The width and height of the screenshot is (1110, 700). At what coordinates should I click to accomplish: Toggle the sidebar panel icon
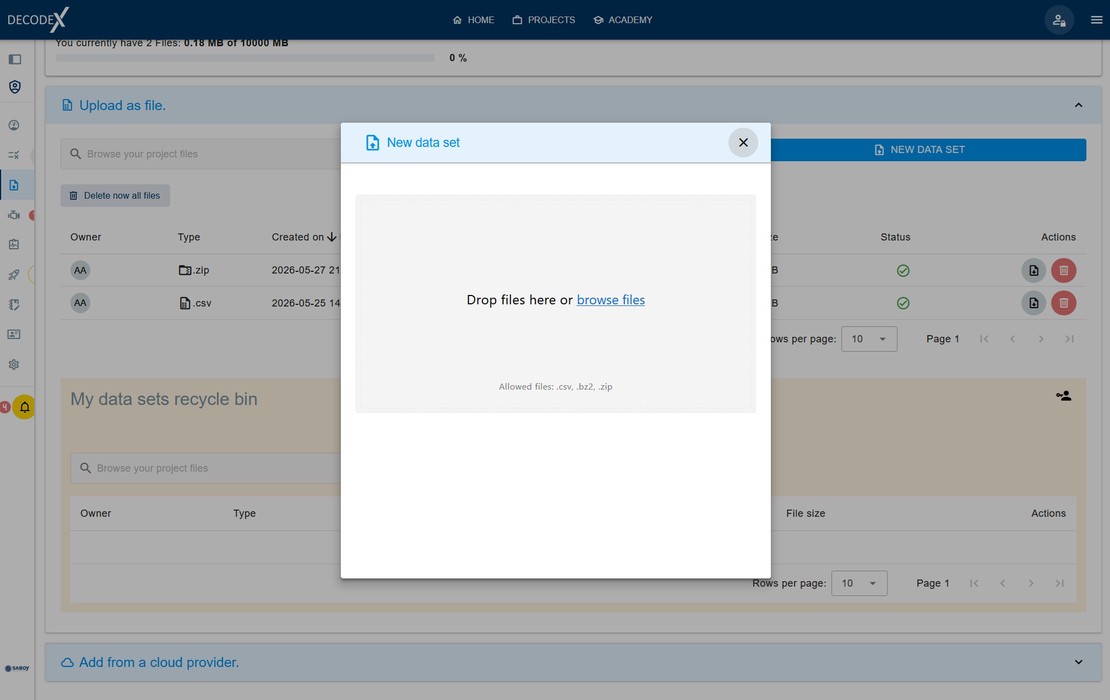[14, 59]
